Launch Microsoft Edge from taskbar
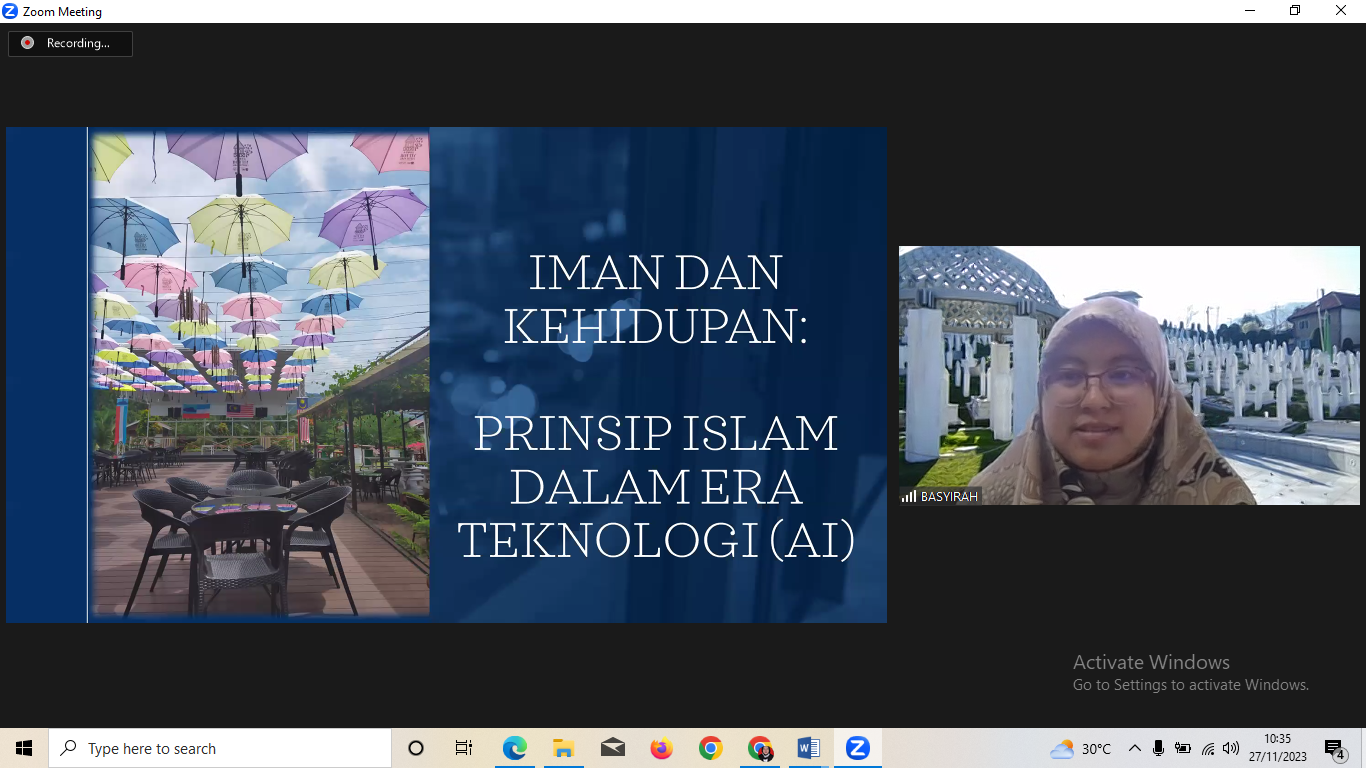Screen dimensions: 1366x768 tap(514, 748)
